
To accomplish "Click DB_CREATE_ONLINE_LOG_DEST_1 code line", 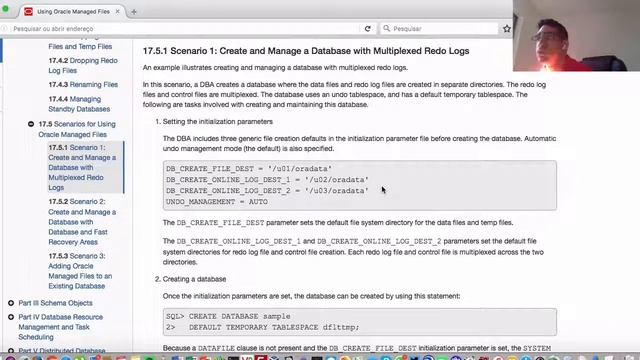I will 267,180.
